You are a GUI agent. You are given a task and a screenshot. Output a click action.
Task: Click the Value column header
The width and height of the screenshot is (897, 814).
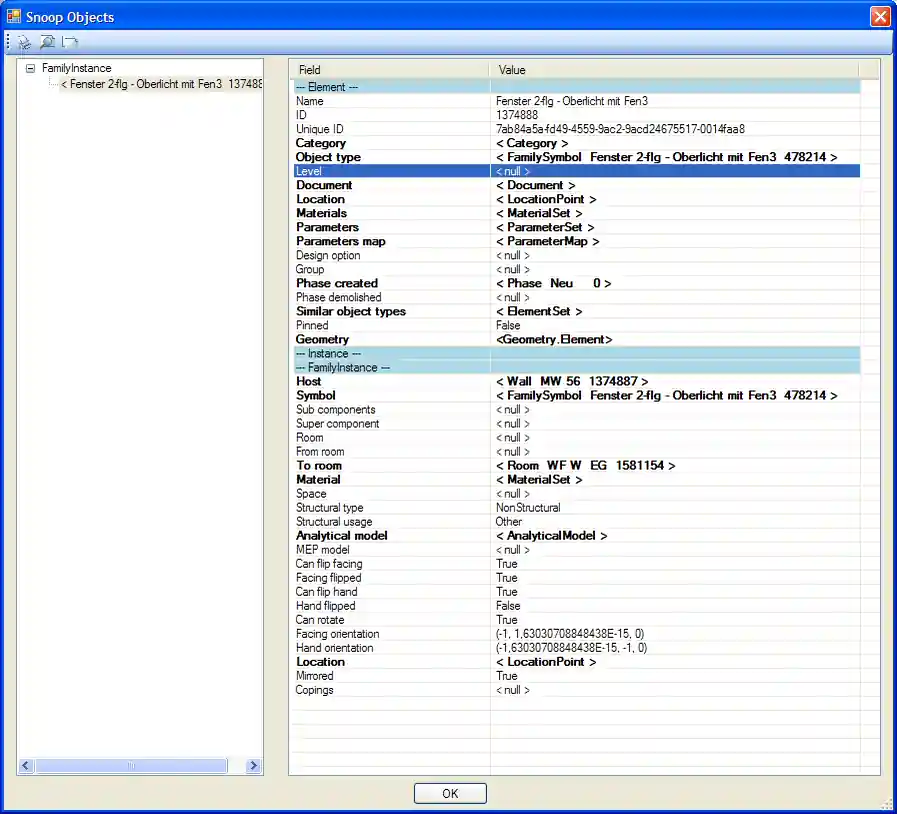coord(512,70)
